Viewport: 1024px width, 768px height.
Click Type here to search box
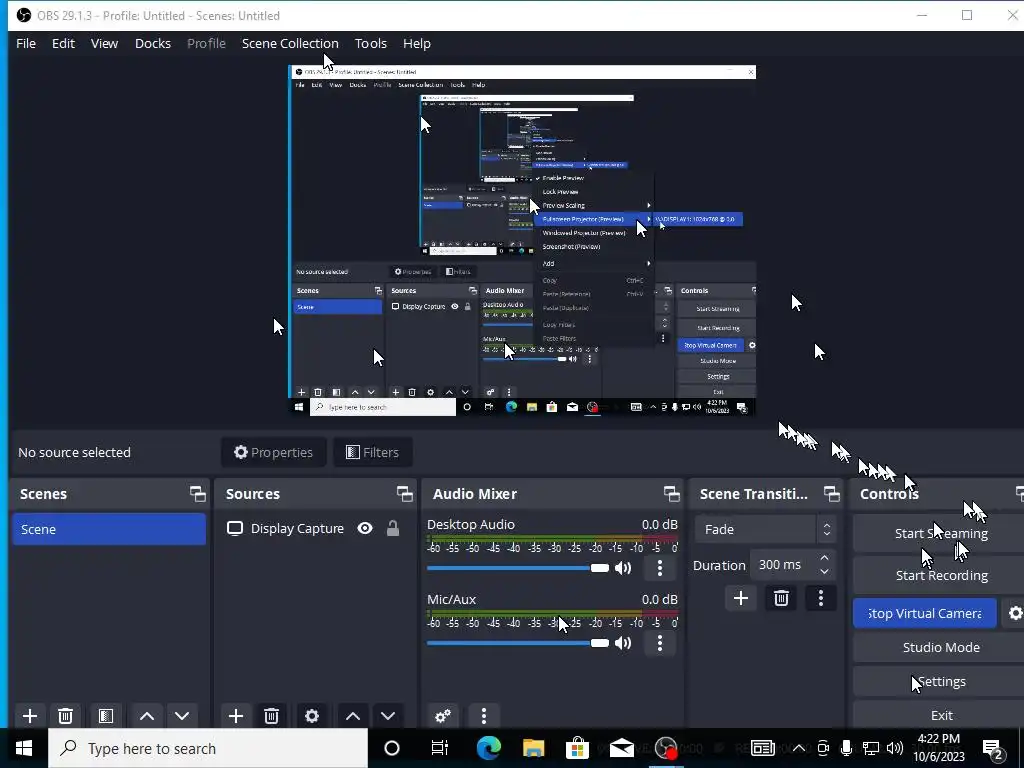coord(208,748)
